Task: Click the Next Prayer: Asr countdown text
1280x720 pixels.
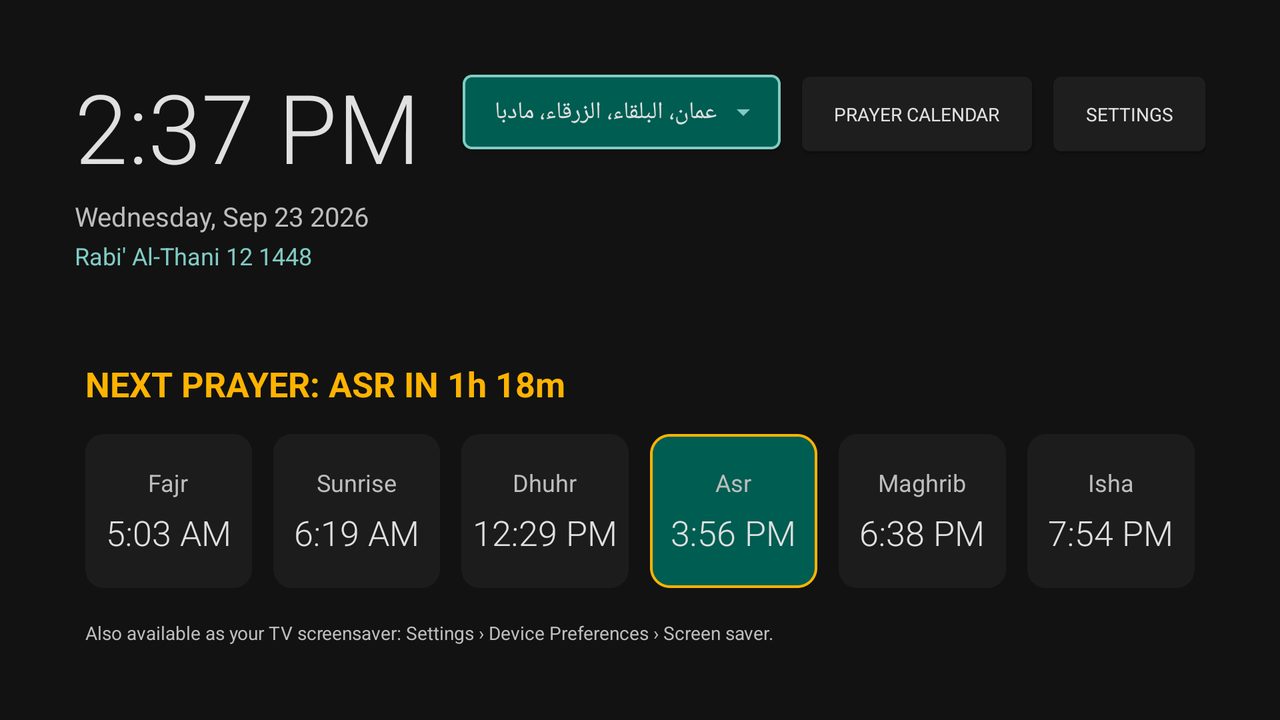Action: tap(325, 385)
